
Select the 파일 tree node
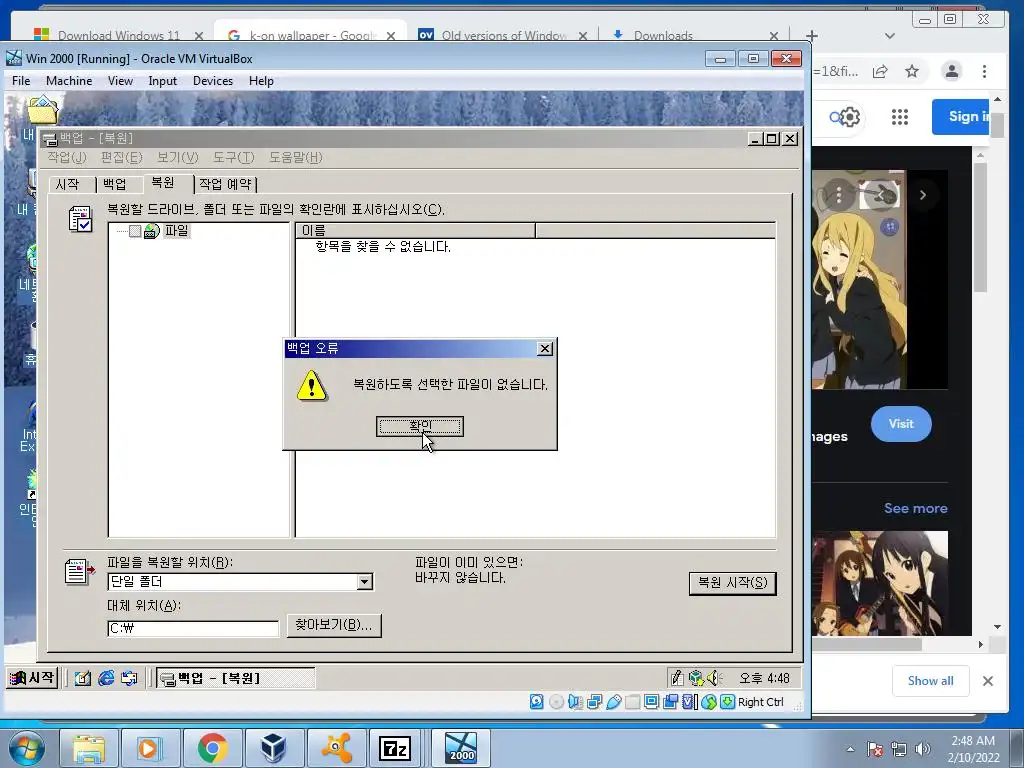(x=176, y=231)
